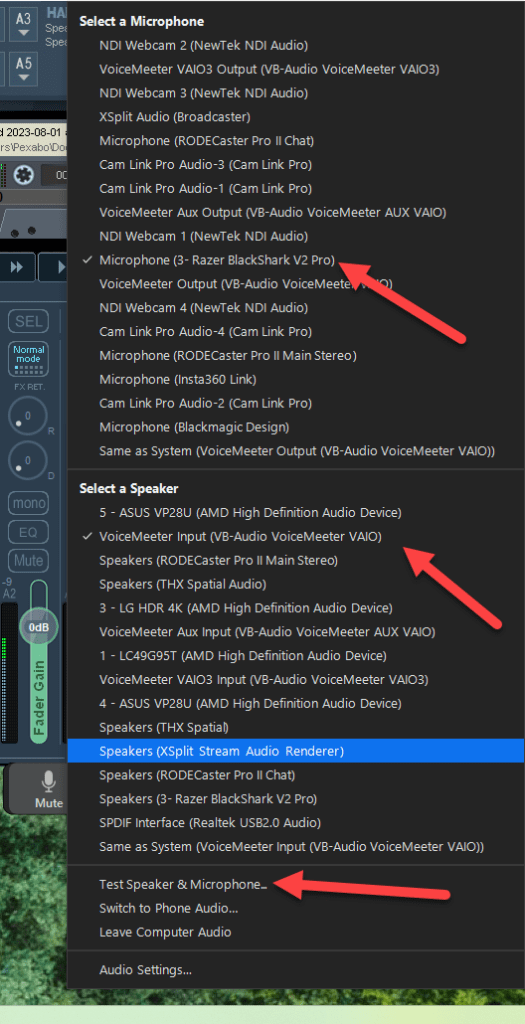Select Microphone (Insta360 Link) as input

coord(178,379)
